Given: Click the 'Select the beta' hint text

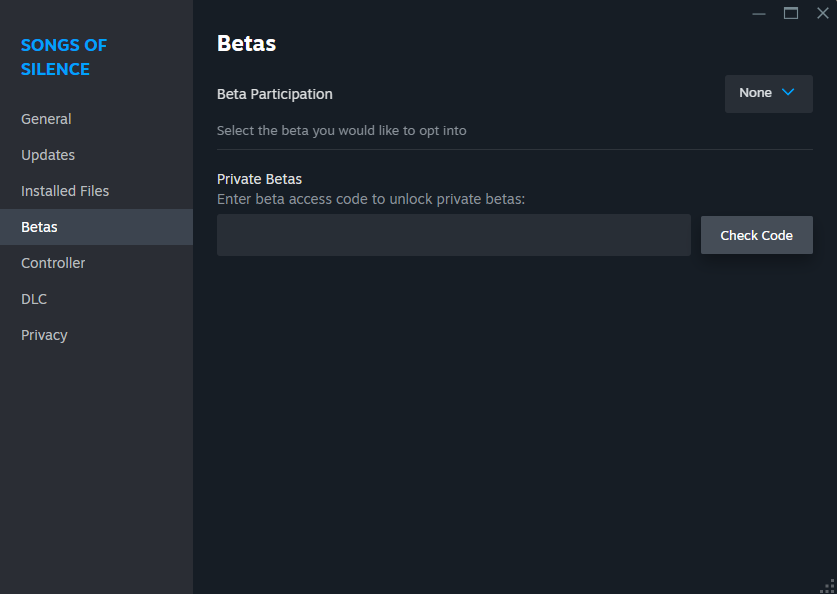Looking at the screenshot, I should (341, 130).
